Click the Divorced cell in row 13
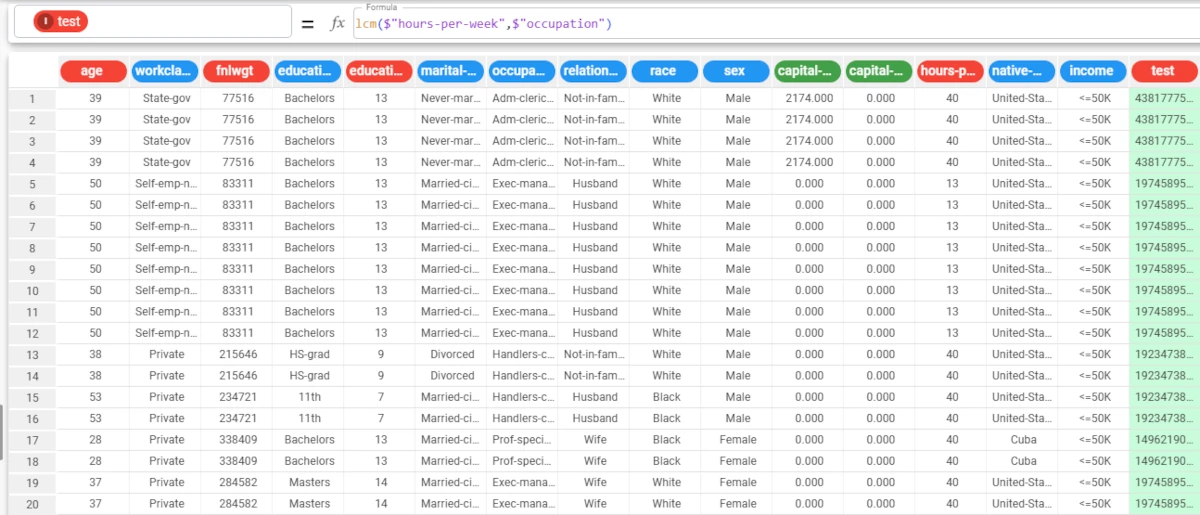 [452, 355]
